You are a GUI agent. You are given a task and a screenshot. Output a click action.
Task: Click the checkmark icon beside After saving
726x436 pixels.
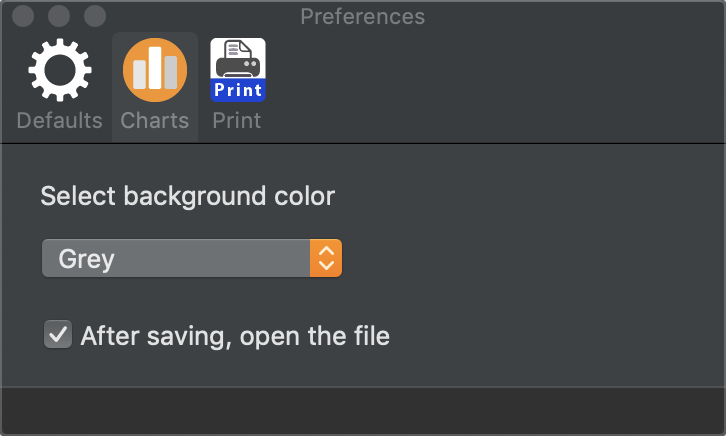(x=58, y=335)
